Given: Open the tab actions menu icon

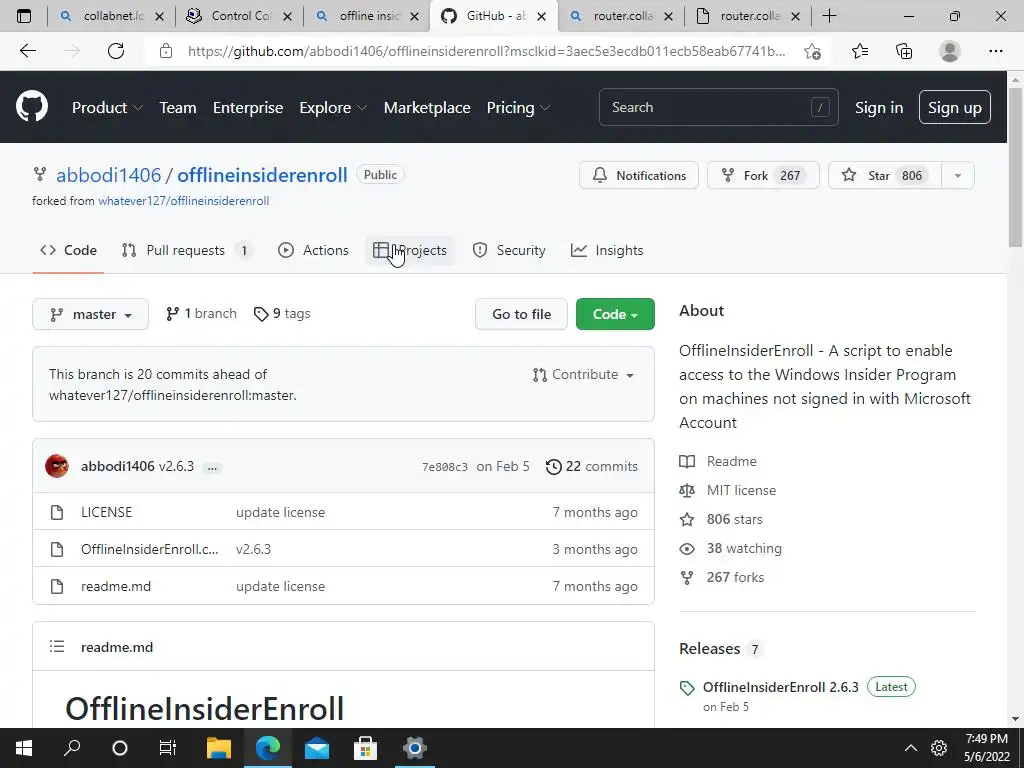Looking at the screenshot, I should coord(24,16).
